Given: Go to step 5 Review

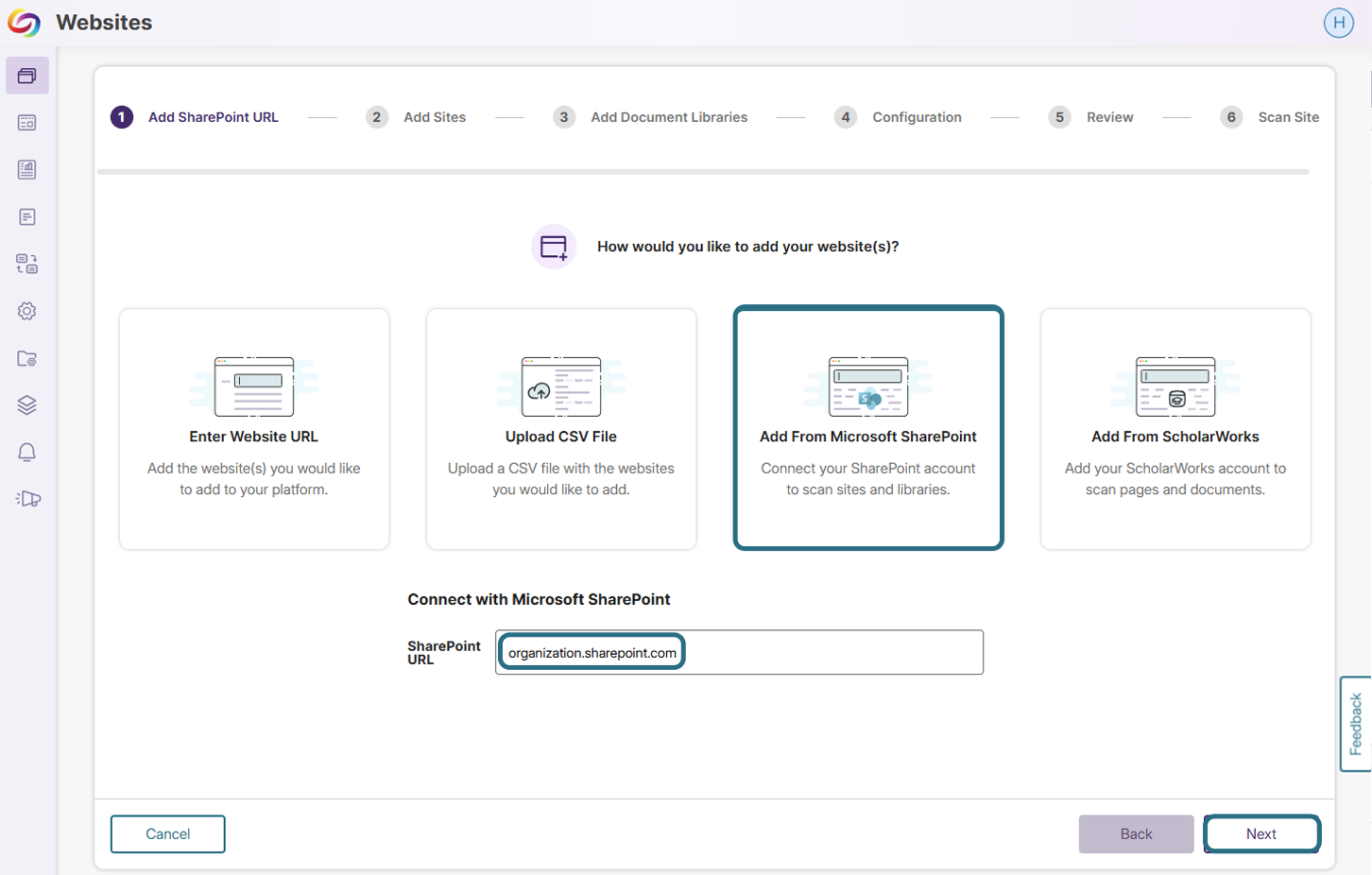Looking at the screenshot, I should 1090,117.
